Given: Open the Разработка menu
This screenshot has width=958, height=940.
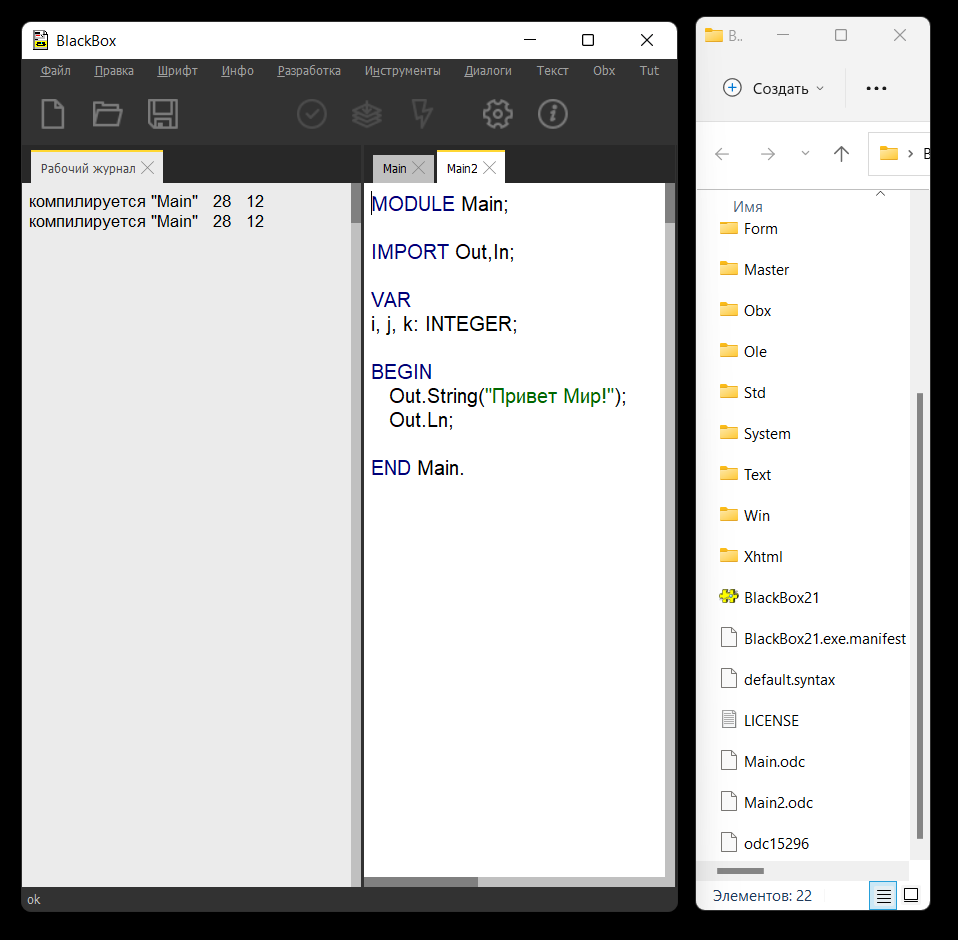Looking at the screenshot, I should tap(309, 71).
